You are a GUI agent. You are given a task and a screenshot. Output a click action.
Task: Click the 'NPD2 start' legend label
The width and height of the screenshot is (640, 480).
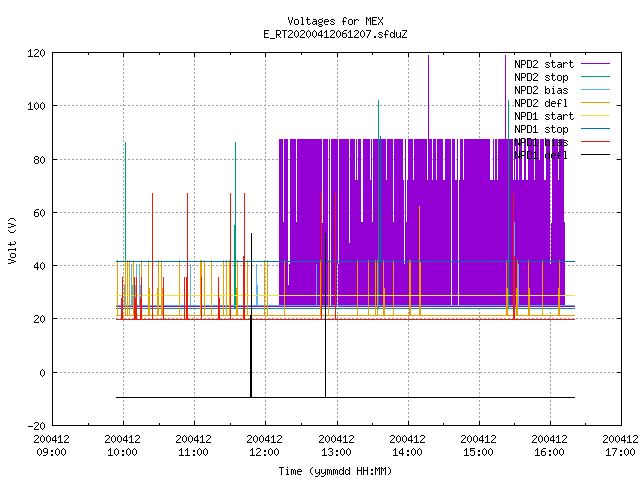click(544, 64)
